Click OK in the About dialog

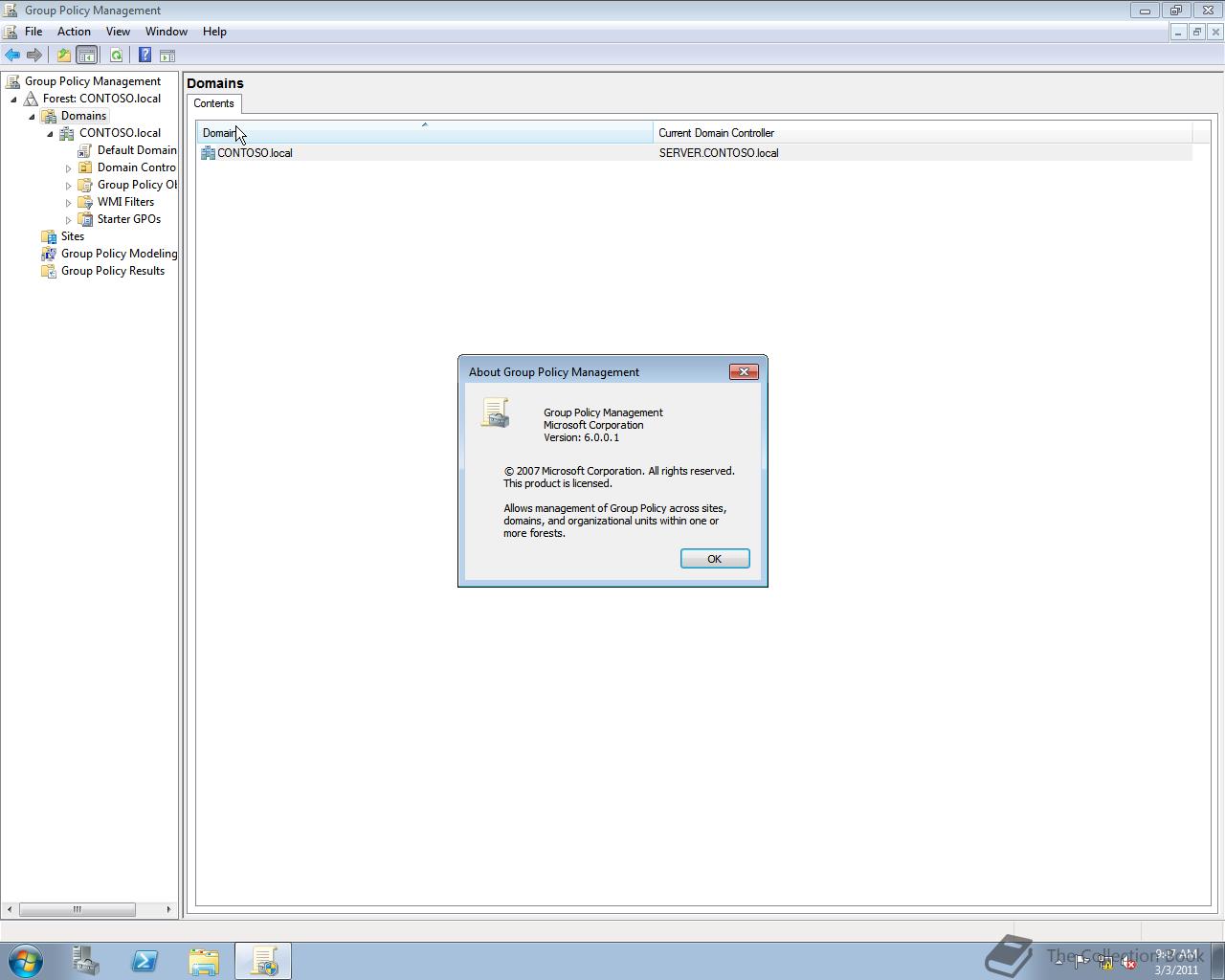(714, 559)
